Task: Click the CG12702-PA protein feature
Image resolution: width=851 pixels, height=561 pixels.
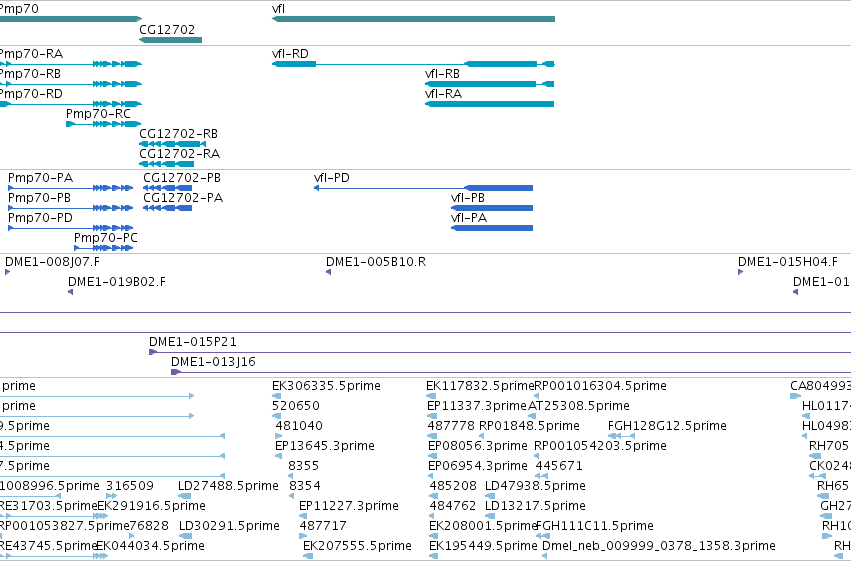Action: 168,208
